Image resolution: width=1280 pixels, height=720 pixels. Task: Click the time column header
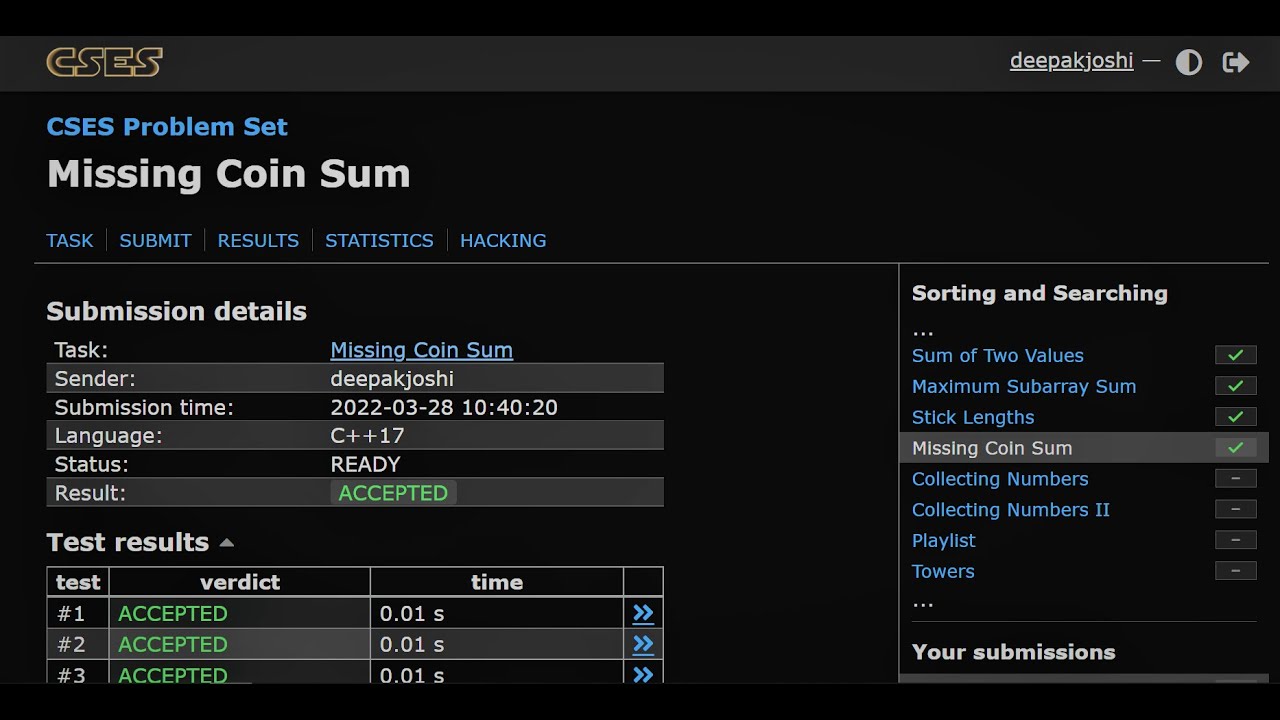497,582
